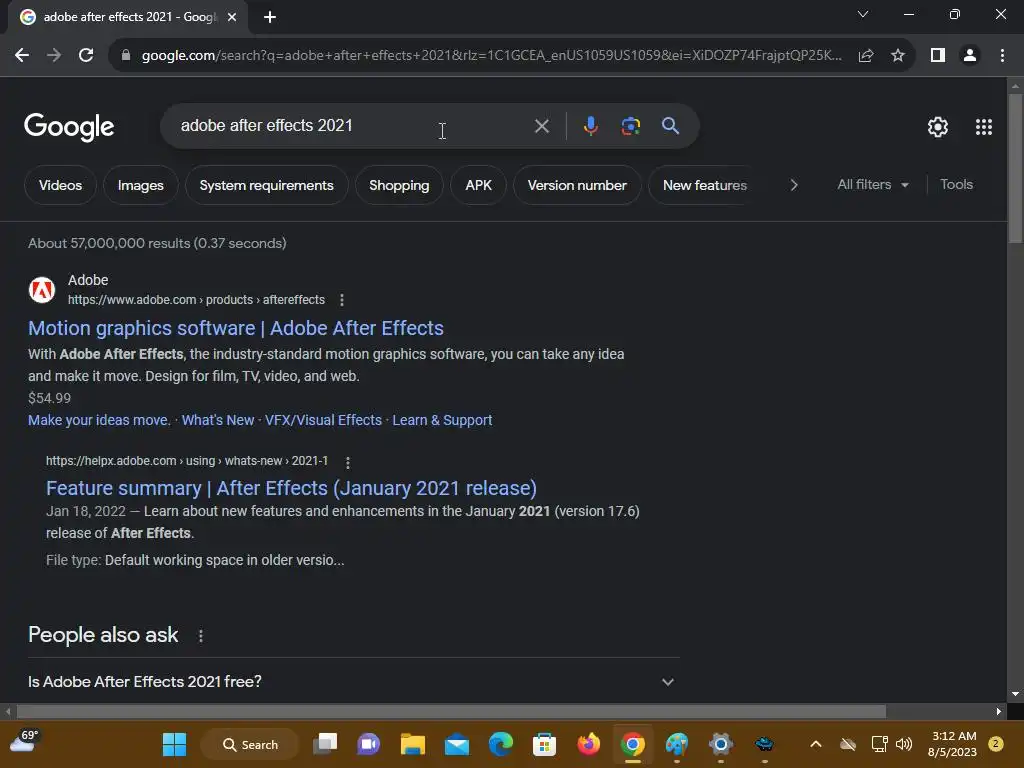The height and width of the screenshot is (768, 1024).
Task: Open Microsoft Store from taskbar
Action: 545,744
